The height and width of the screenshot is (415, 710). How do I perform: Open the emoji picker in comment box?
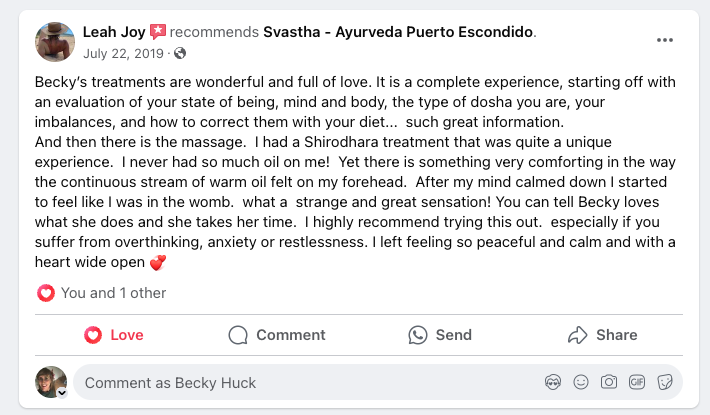(x=580, y=382)
